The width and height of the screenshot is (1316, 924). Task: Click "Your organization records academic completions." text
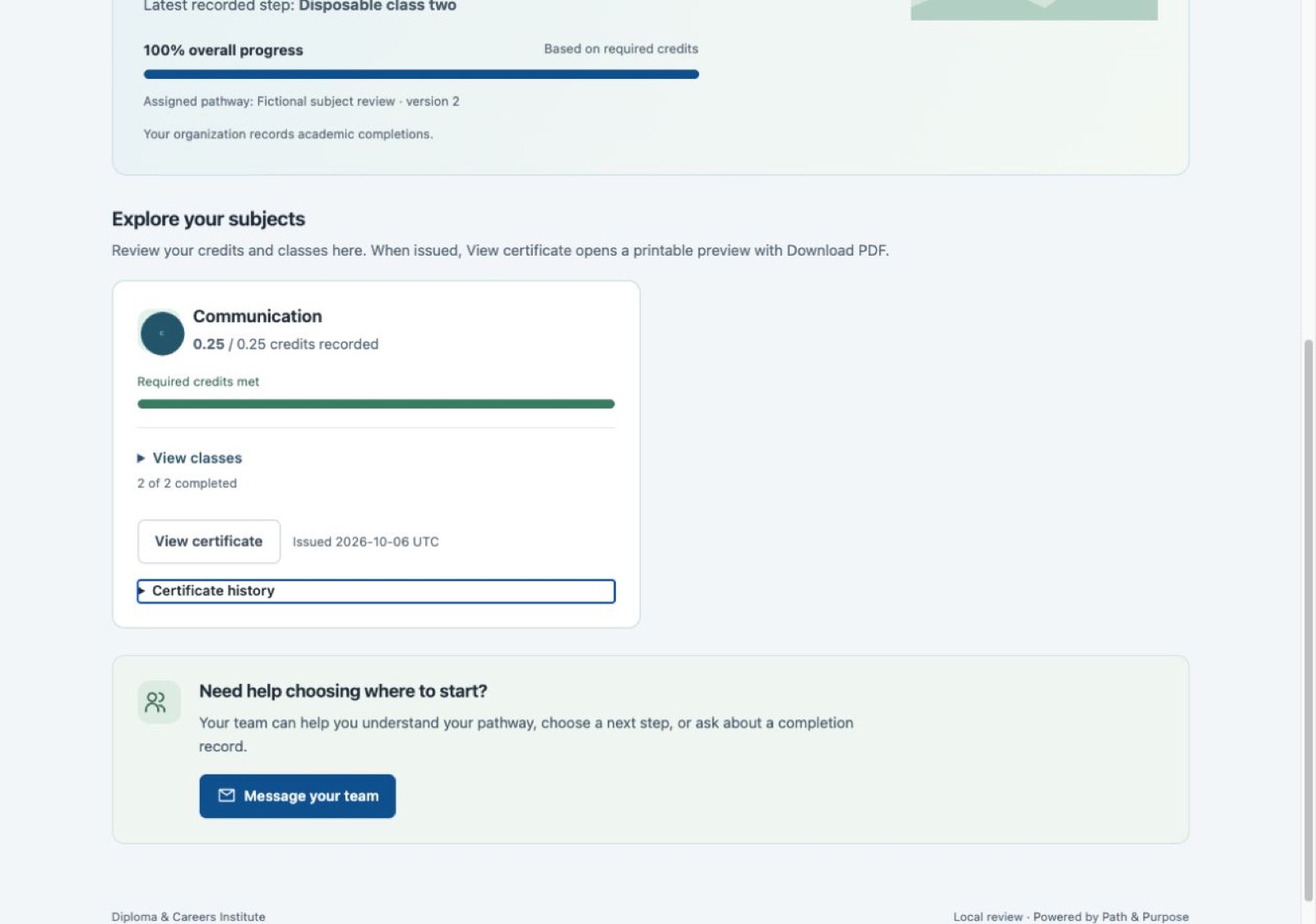coord(288,134)
